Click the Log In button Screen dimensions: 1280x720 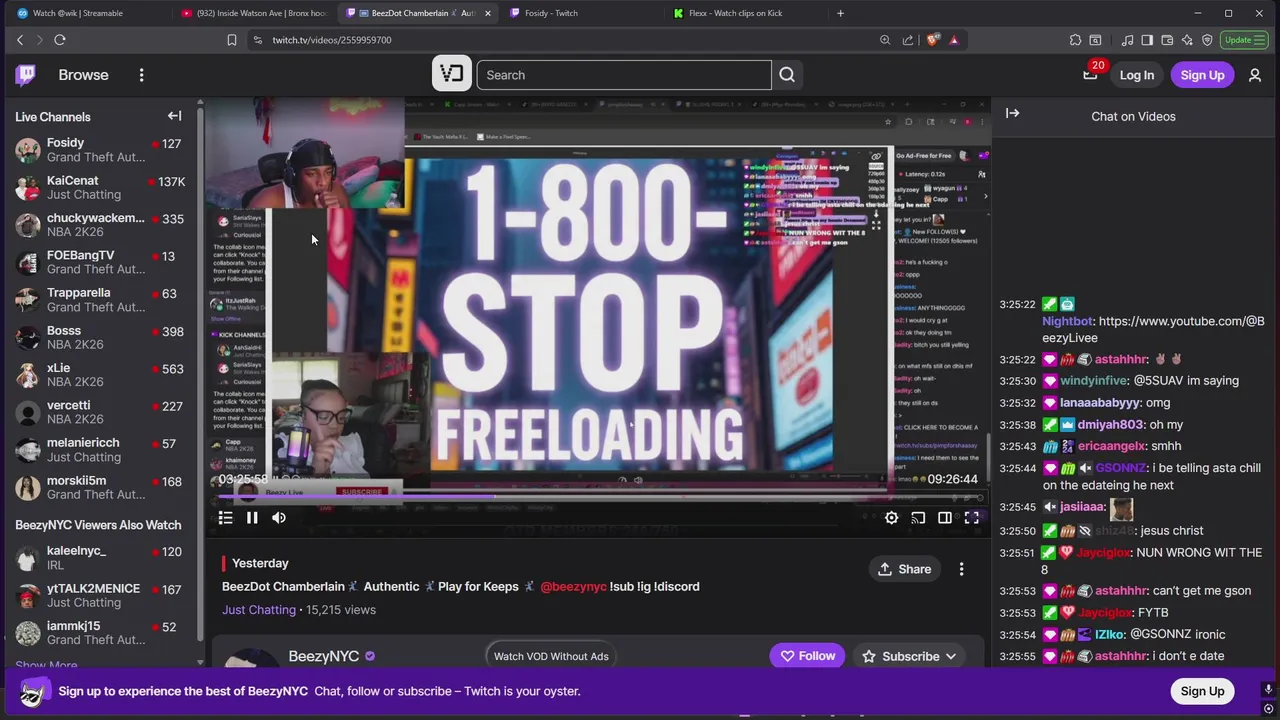click(x=1136, y=75)
